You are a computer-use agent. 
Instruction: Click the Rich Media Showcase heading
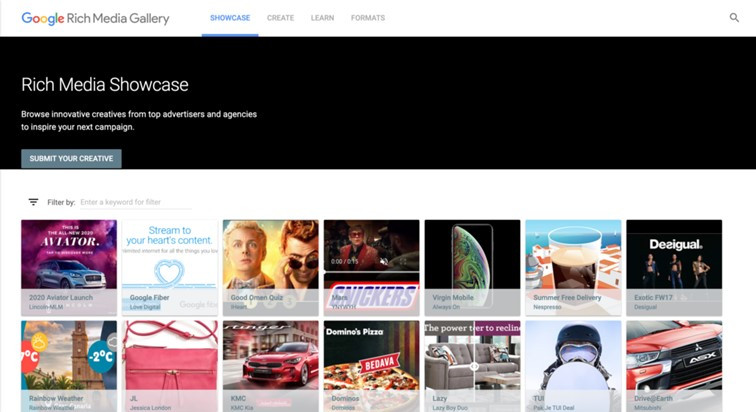[x=105, y=85]
